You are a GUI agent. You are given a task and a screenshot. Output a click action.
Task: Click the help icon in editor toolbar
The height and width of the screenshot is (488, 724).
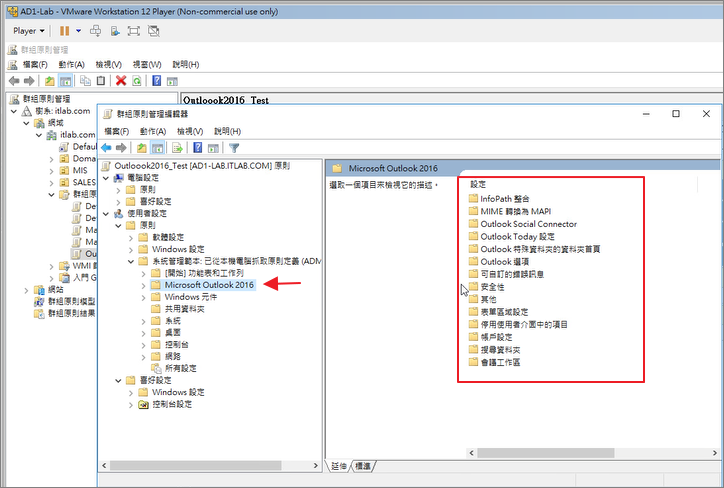point(198,148)
